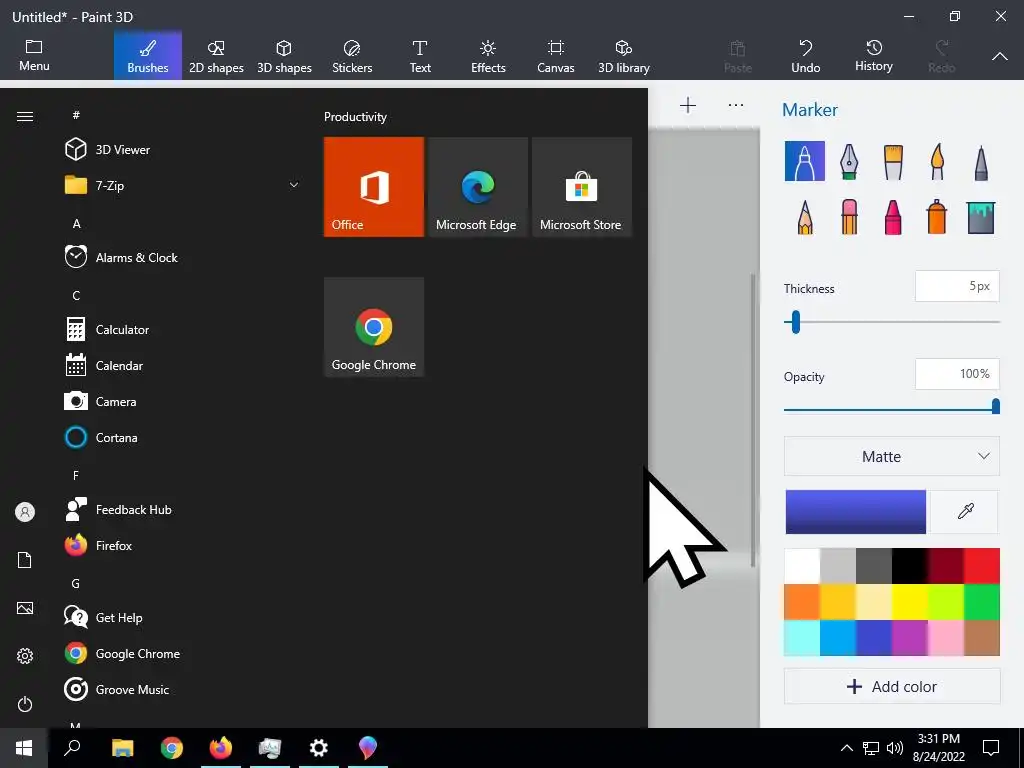Click the taskbar Search magnifier
Image resolution: width=1024 pixels, height=768 pixels.
click(x=72, y=748)
